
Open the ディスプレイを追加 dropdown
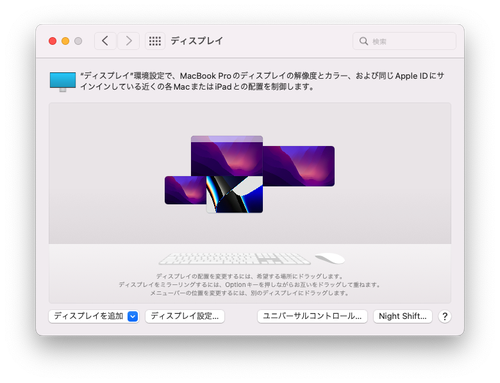tap(94, 316)
